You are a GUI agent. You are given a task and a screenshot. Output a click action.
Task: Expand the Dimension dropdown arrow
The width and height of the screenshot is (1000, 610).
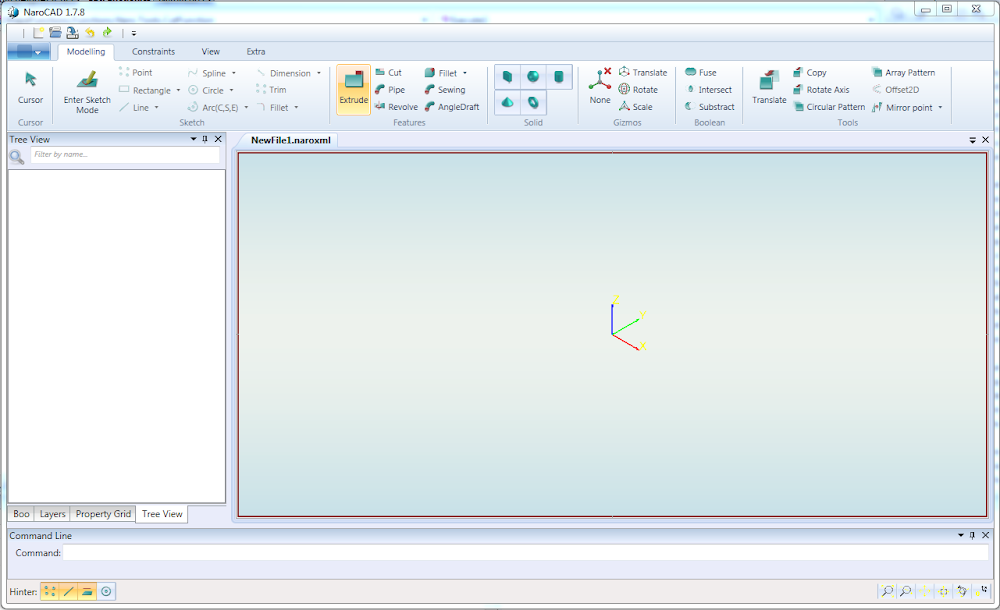[x=319, y=73]
